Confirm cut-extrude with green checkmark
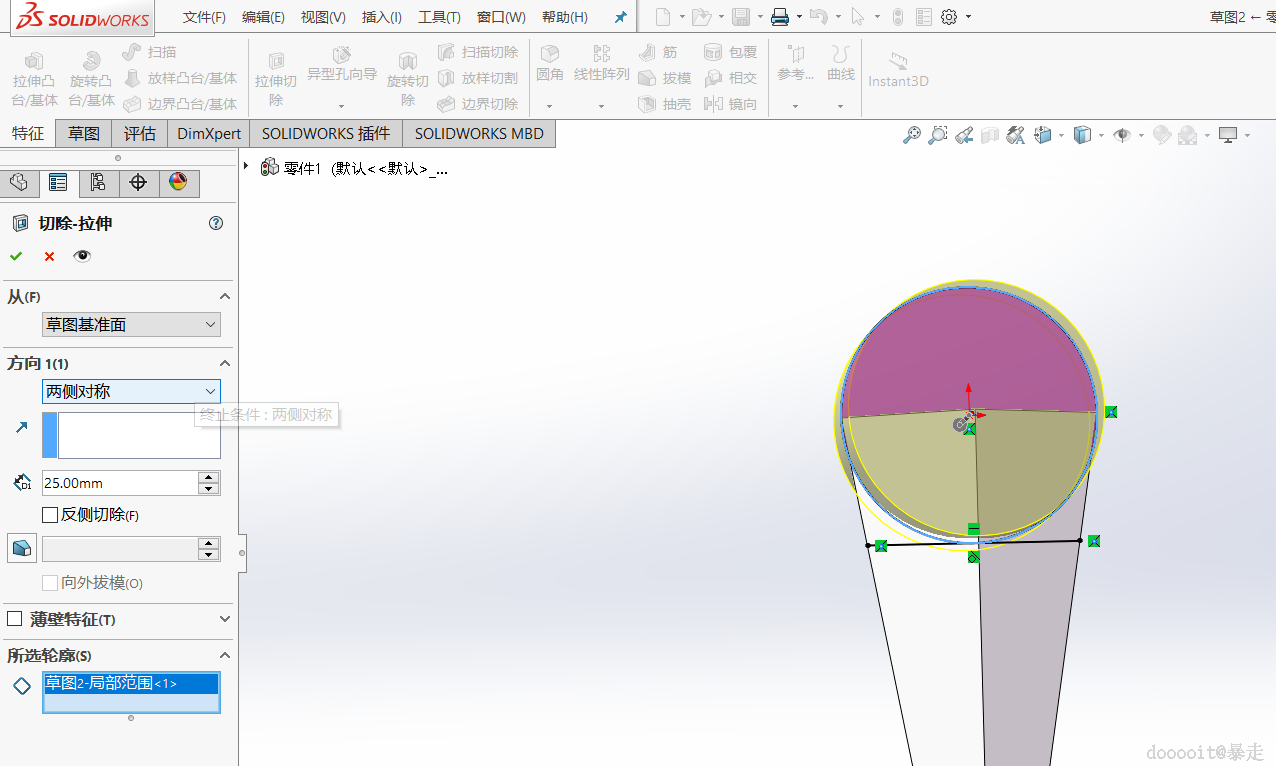 (x=16, y=256)
